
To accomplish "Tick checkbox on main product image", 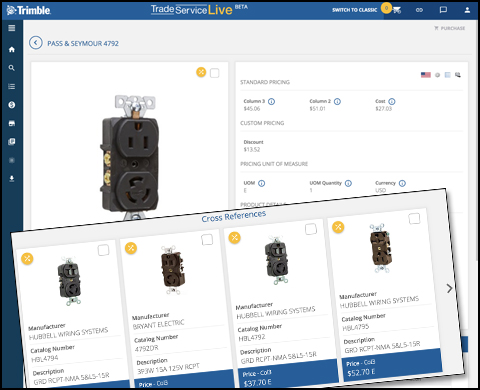I will click(215, 73).
